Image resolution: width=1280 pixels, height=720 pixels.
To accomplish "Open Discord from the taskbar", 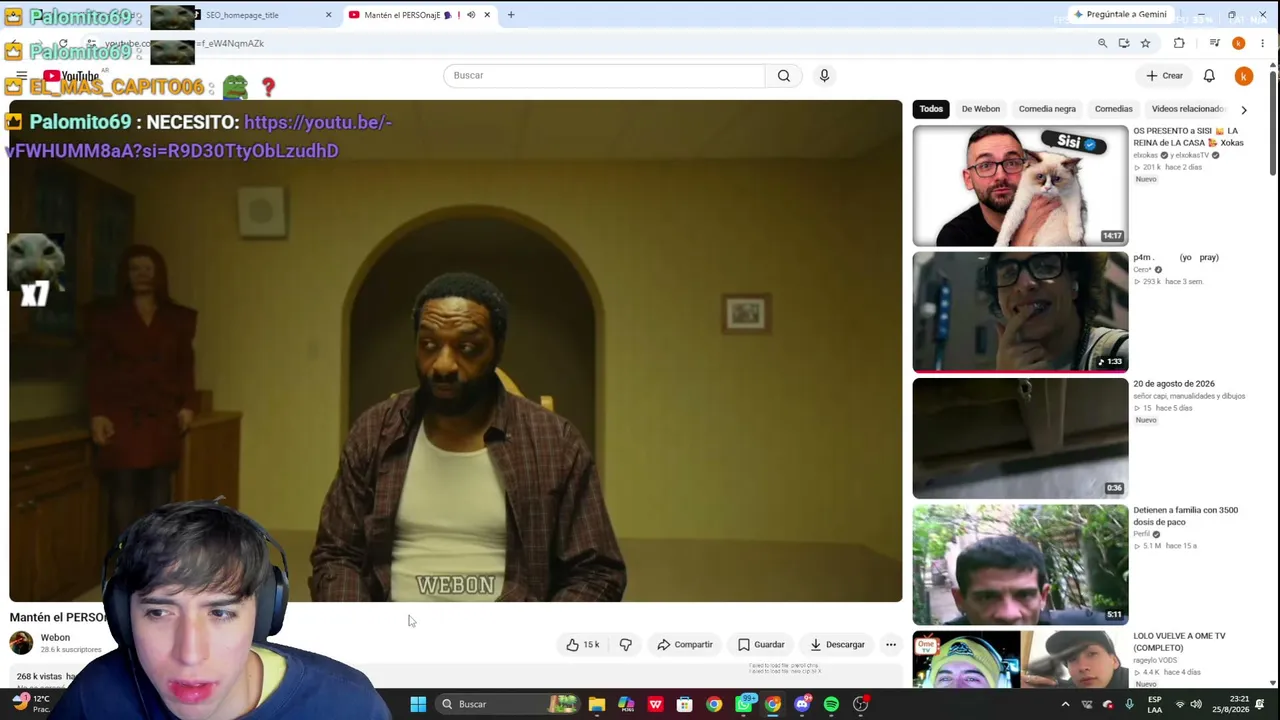I will pyautogui.click(x=802, y=704).
